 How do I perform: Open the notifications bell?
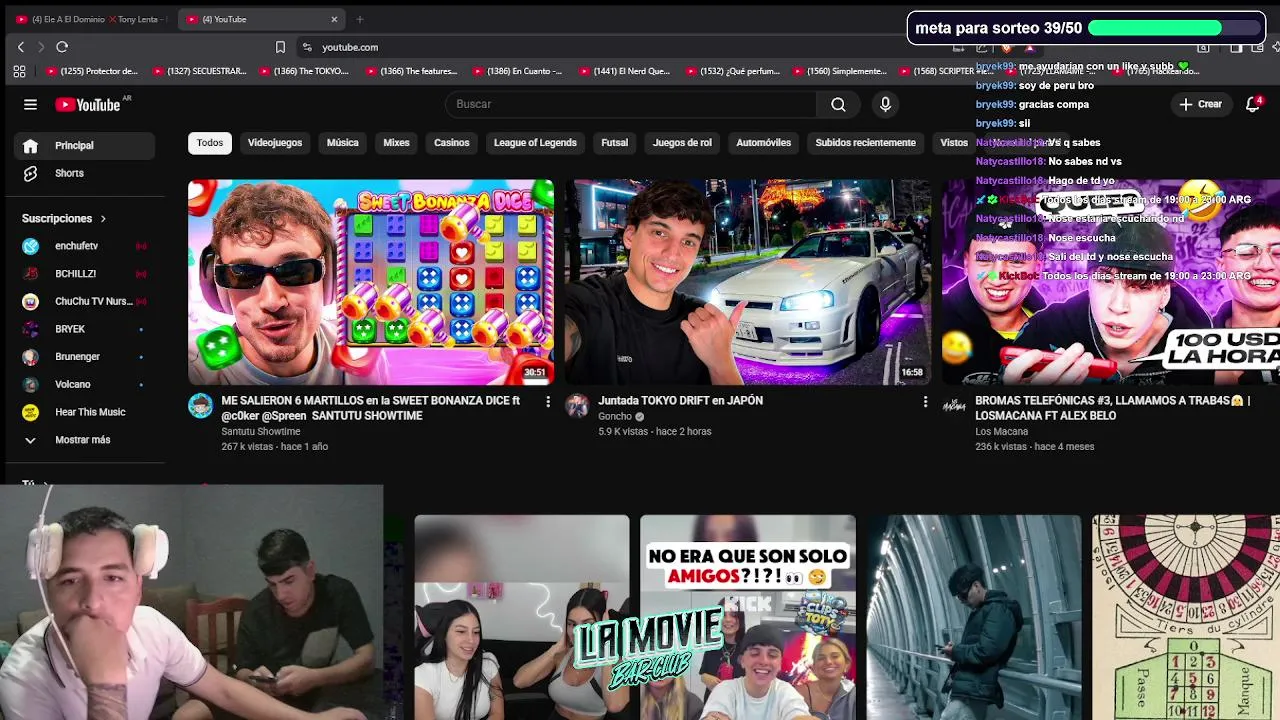pyautogui.click(x=1253, y=104)
